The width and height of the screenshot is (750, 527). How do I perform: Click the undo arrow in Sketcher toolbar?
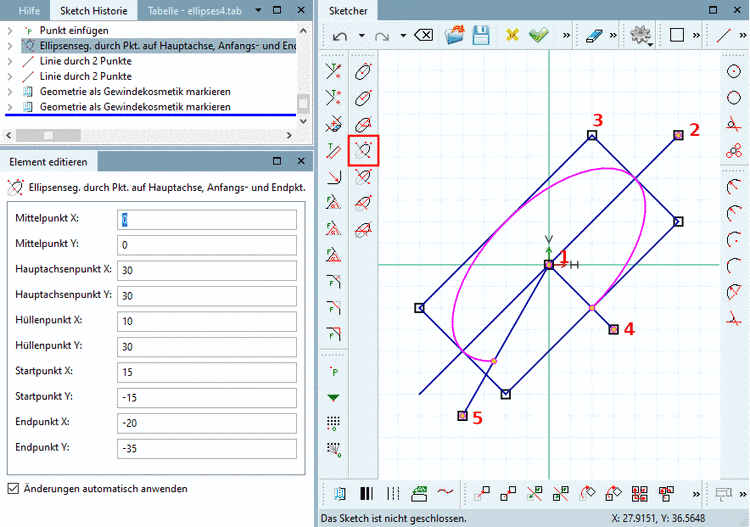coord(339,35)
